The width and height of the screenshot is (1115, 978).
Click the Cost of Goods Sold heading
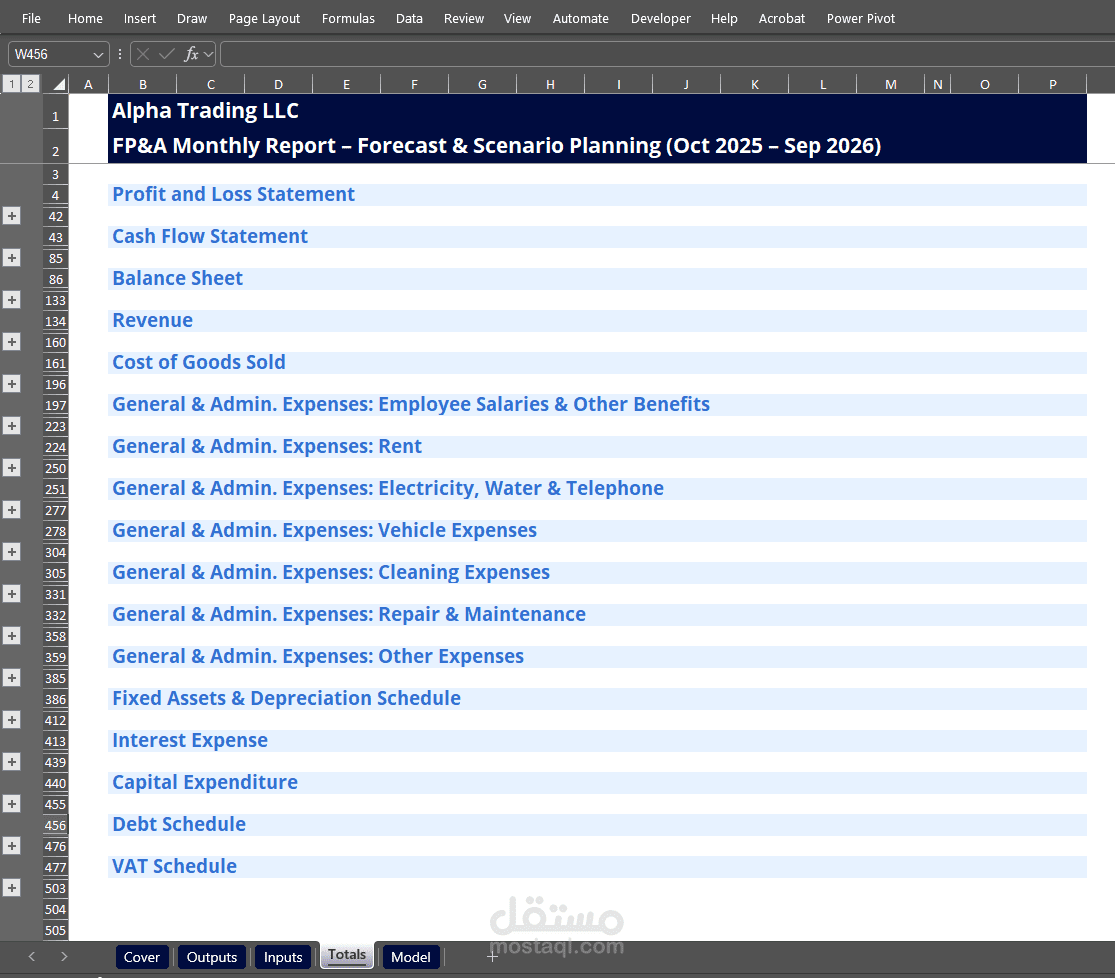click(199, 362)
